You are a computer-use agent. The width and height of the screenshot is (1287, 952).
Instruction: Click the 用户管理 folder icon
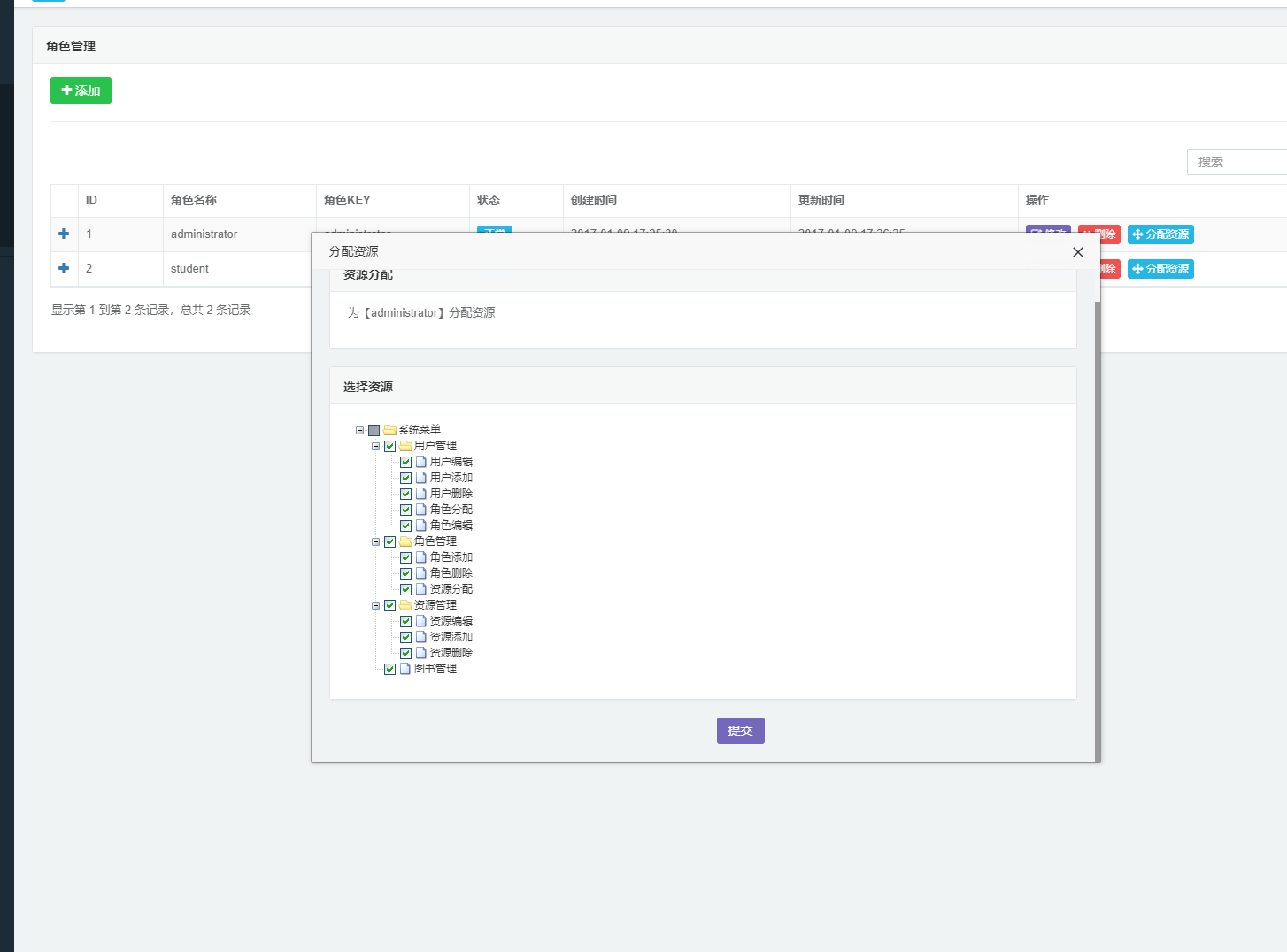[x=405, y=446]
